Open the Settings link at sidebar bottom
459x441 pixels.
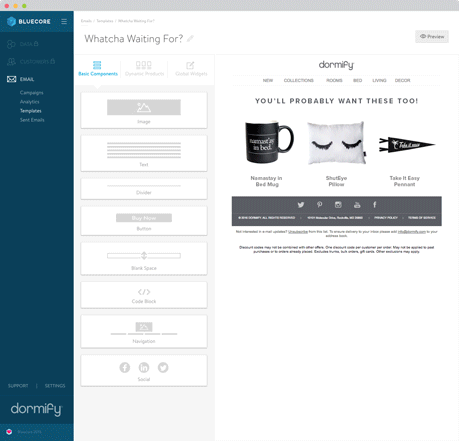point(55,386)
